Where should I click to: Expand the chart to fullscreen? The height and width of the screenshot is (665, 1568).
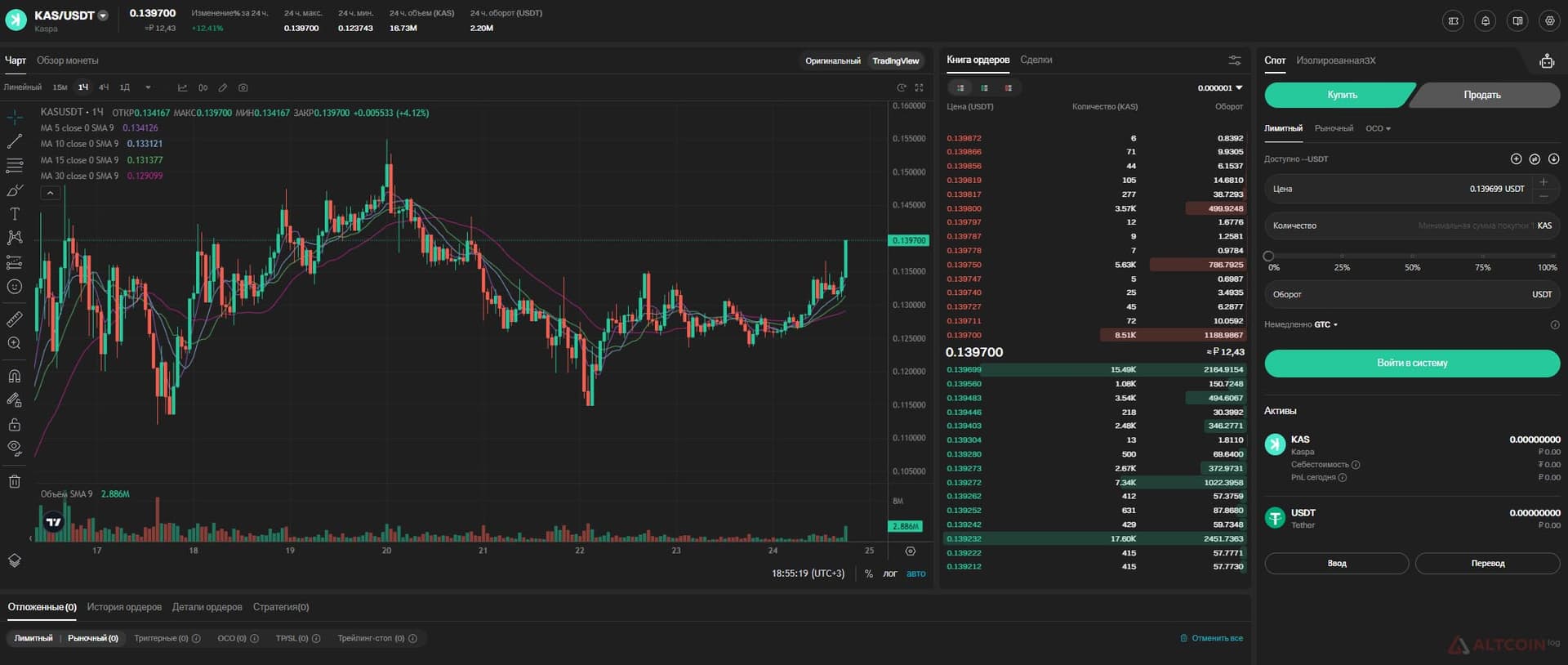[919, 87]
